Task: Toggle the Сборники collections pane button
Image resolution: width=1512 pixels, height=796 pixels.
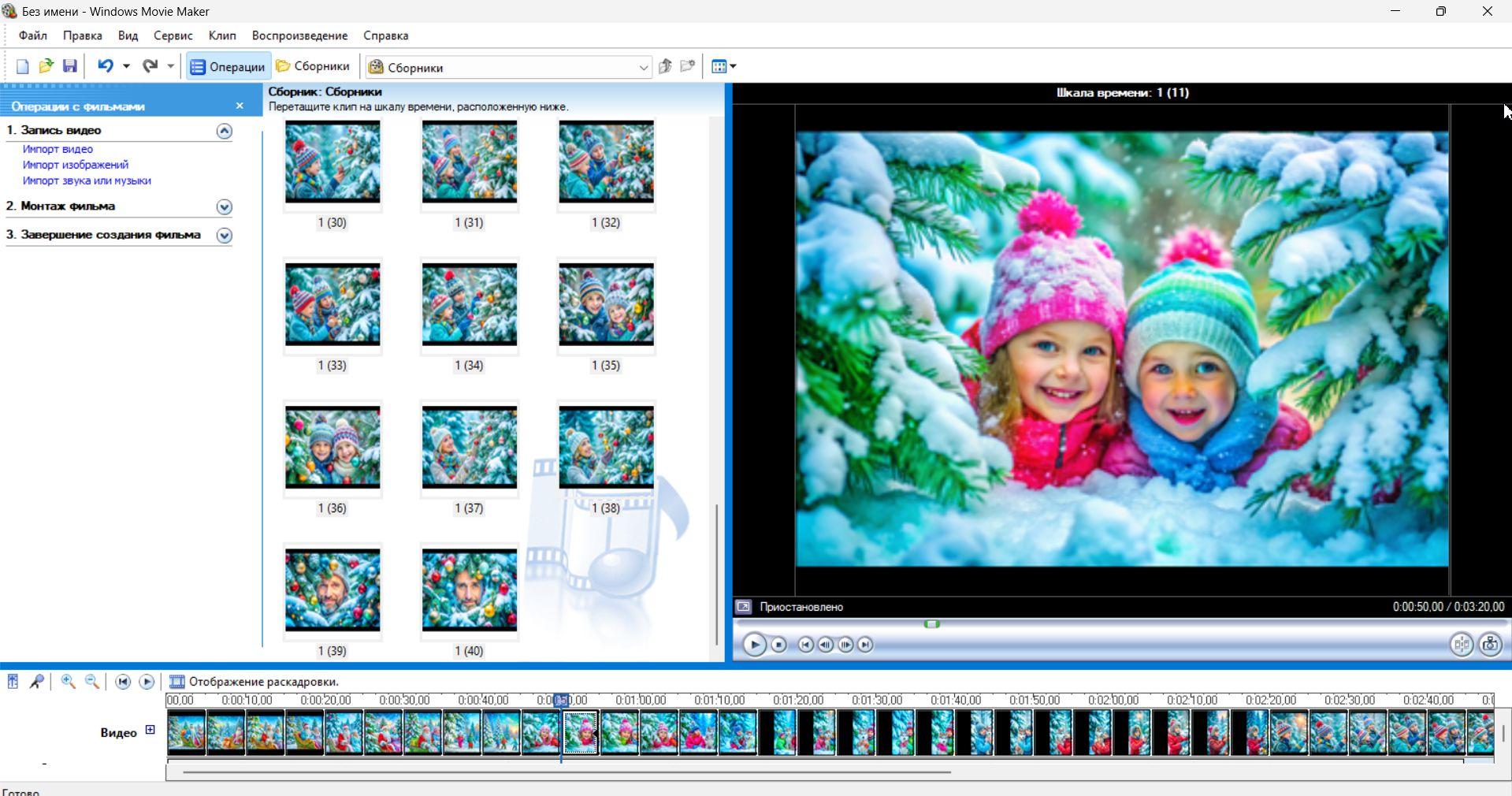Action: coord(313,67)
